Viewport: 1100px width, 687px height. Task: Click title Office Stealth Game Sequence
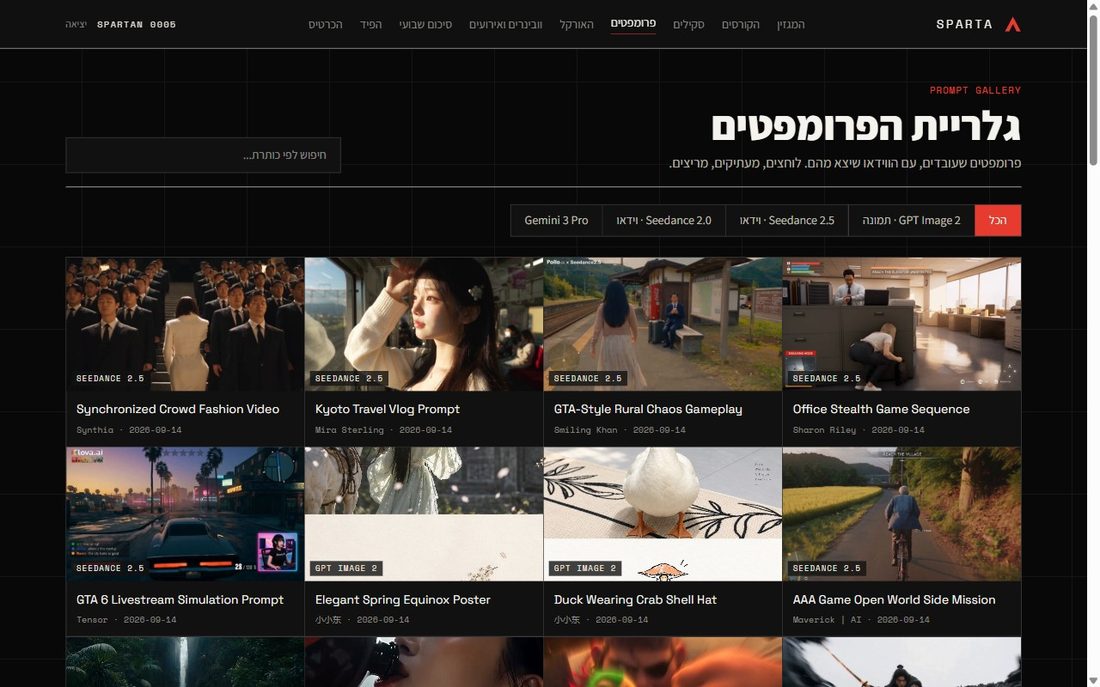[881, 409]
